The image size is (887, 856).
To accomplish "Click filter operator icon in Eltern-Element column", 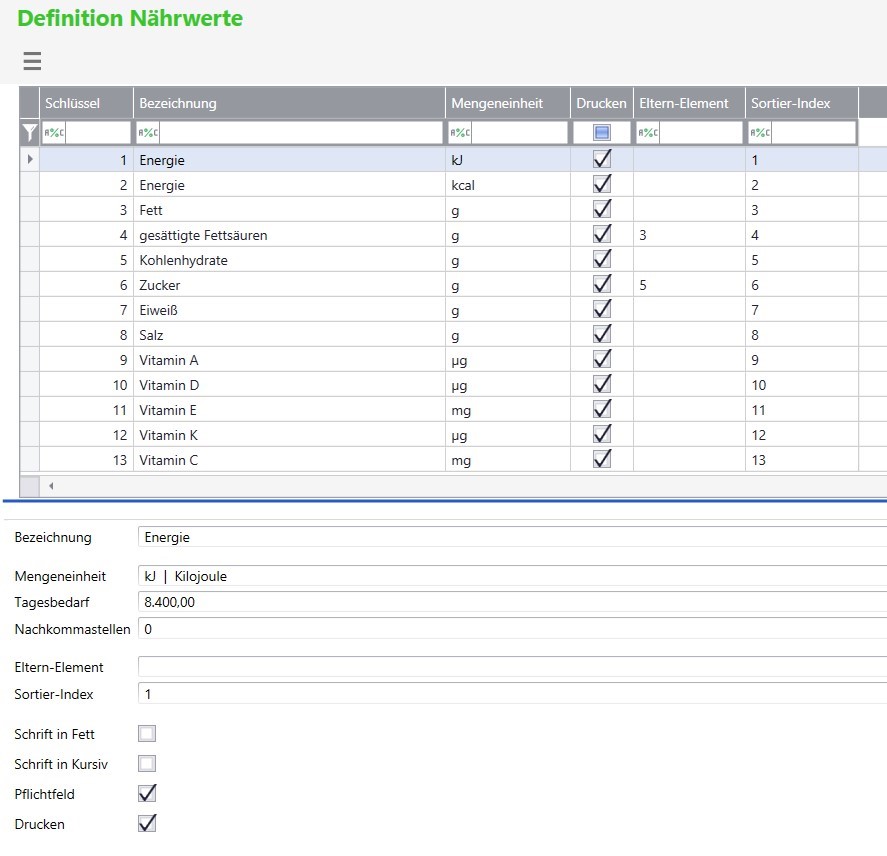I will [648, 133].
